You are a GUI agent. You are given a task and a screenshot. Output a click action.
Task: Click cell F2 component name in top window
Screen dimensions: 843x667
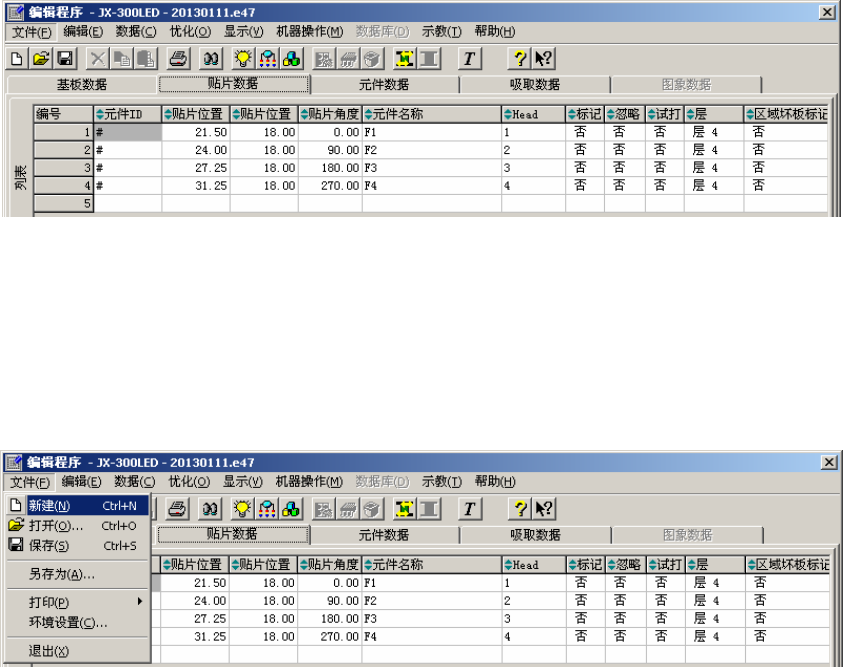[432, 150]
